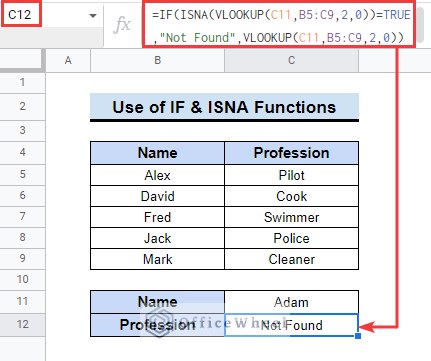Click the cell containing Adam
This screenshot has width=431, height=361.
tap(292, 302)
